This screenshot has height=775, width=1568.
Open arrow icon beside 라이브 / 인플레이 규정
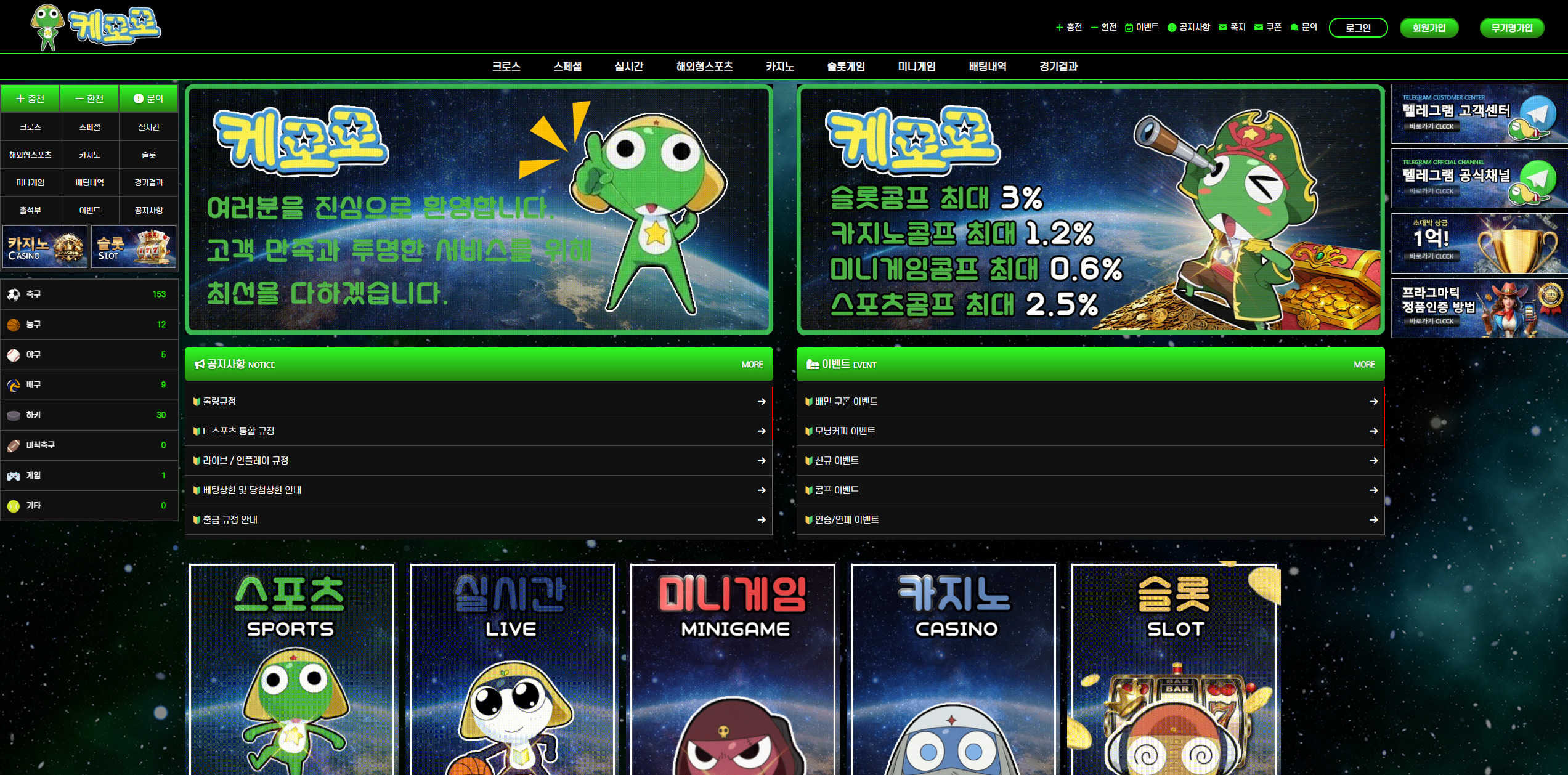click(762, 461)
